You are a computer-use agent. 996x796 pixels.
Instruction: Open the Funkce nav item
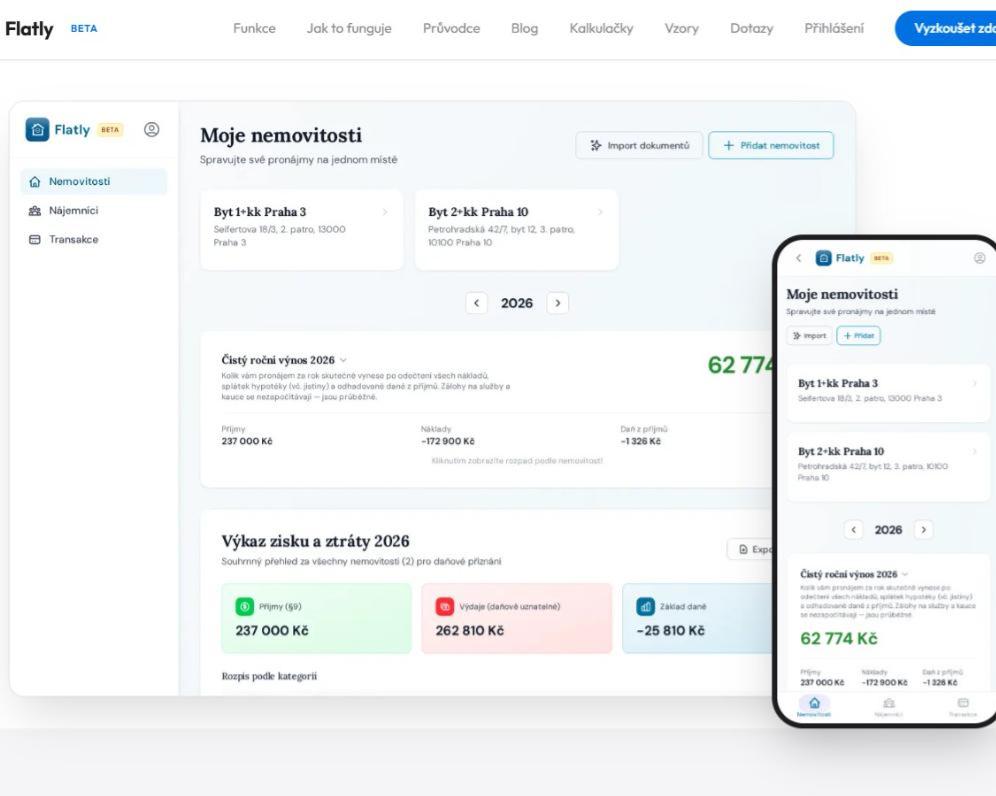pos(254,29)
